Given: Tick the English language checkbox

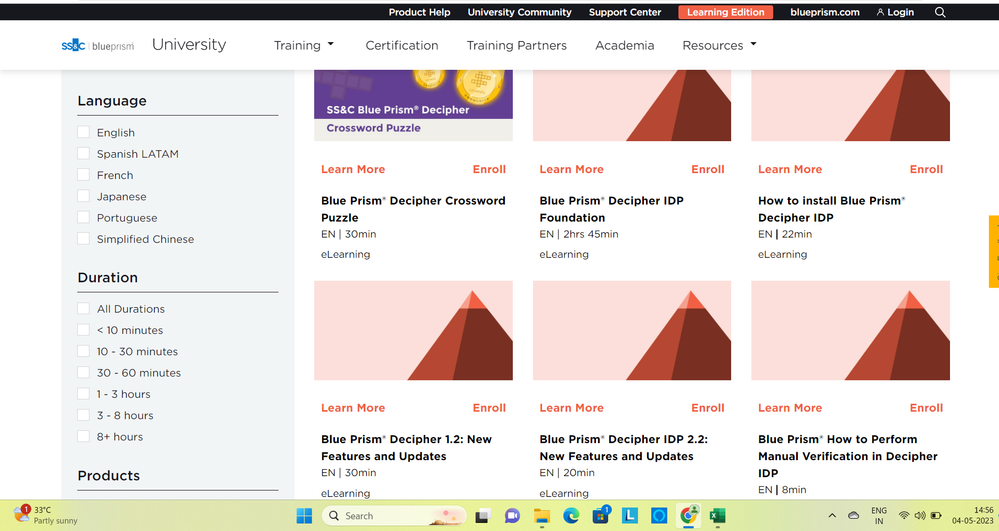Looking at the screenshot, I should 83,132.
